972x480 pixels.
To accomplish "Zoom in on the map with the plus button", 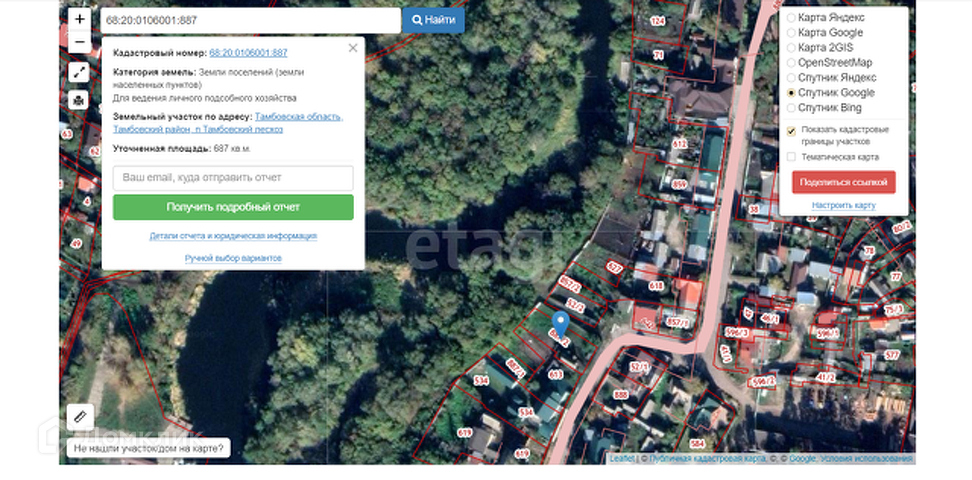I will 79,19.
